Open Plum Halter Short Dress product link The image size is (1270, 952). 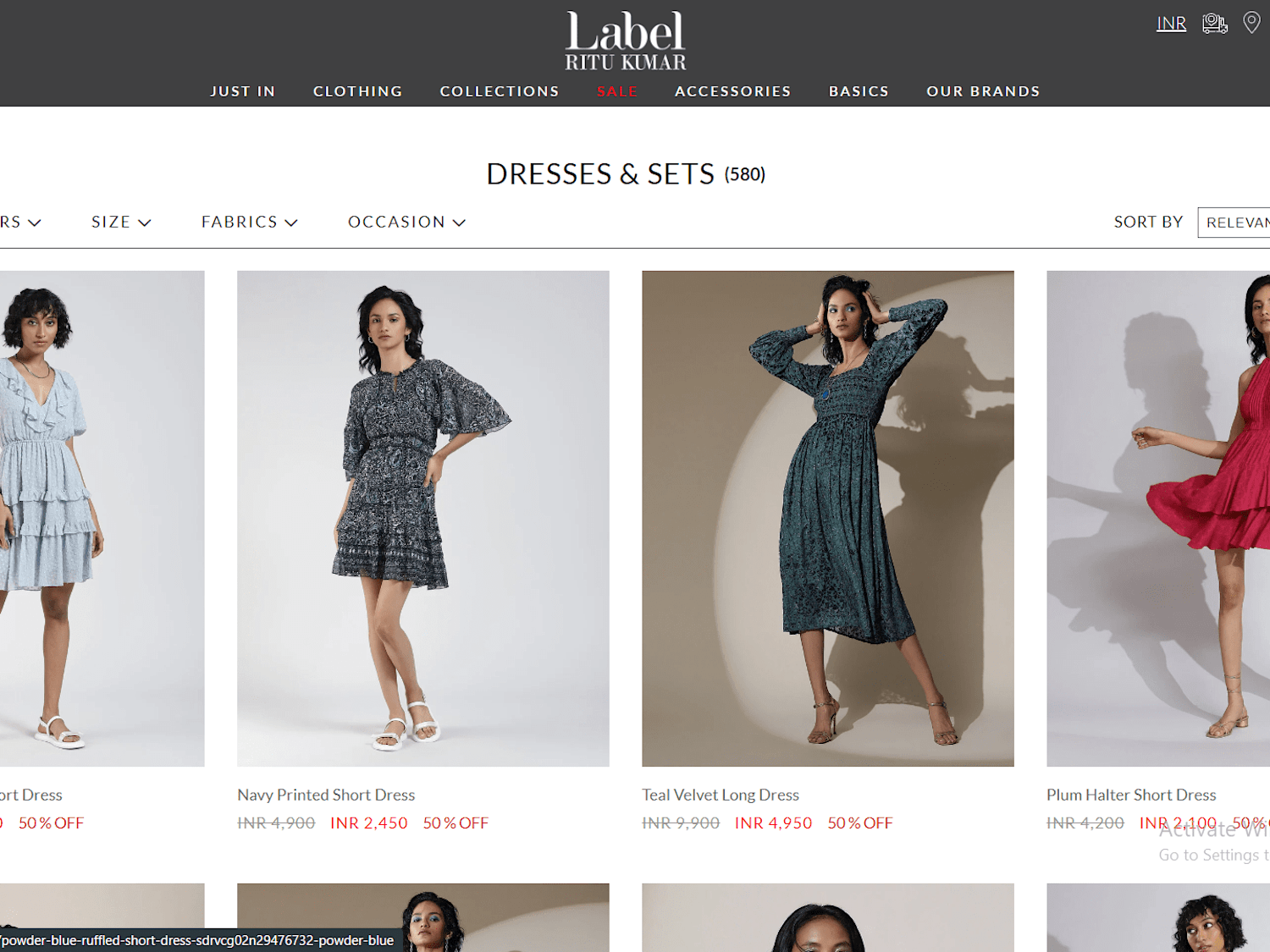click(x=1131, y=795)
